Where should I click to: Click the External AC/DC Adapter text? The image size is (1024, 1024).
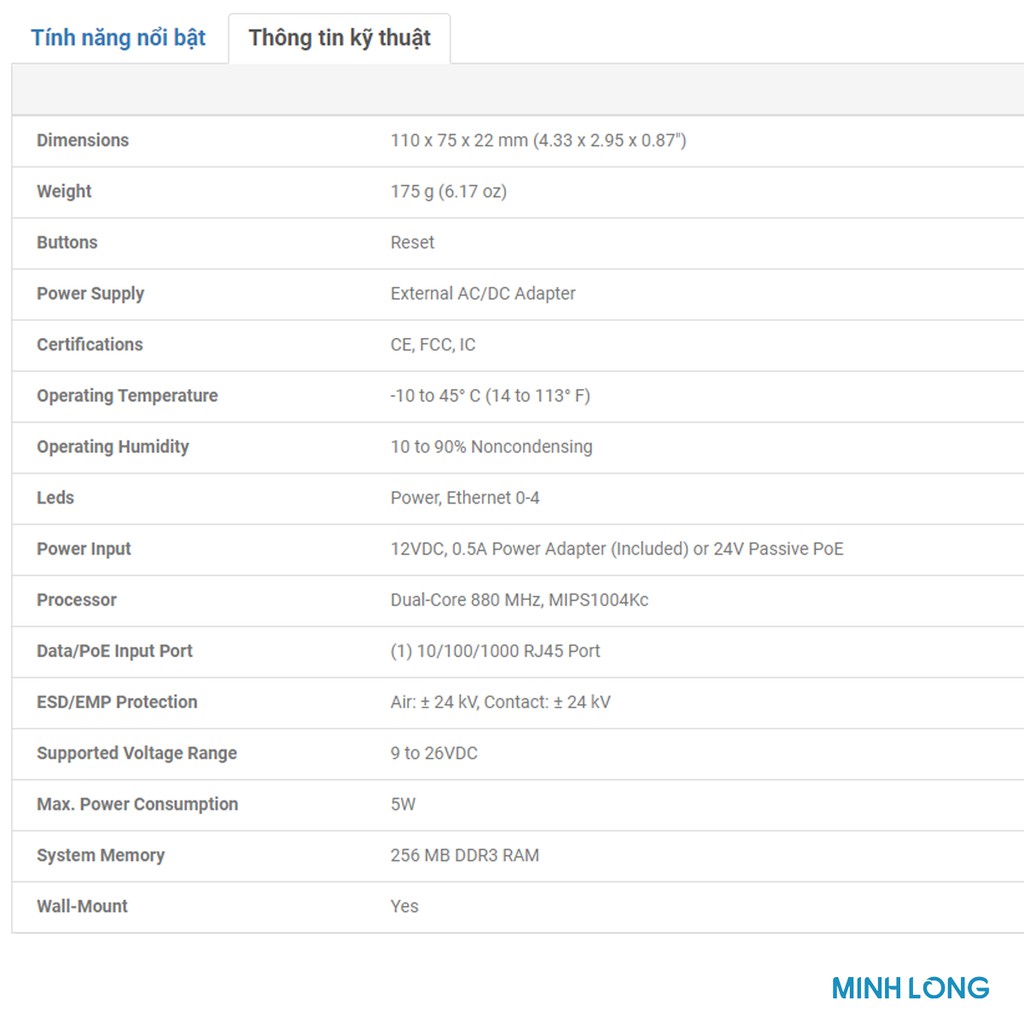483,293
